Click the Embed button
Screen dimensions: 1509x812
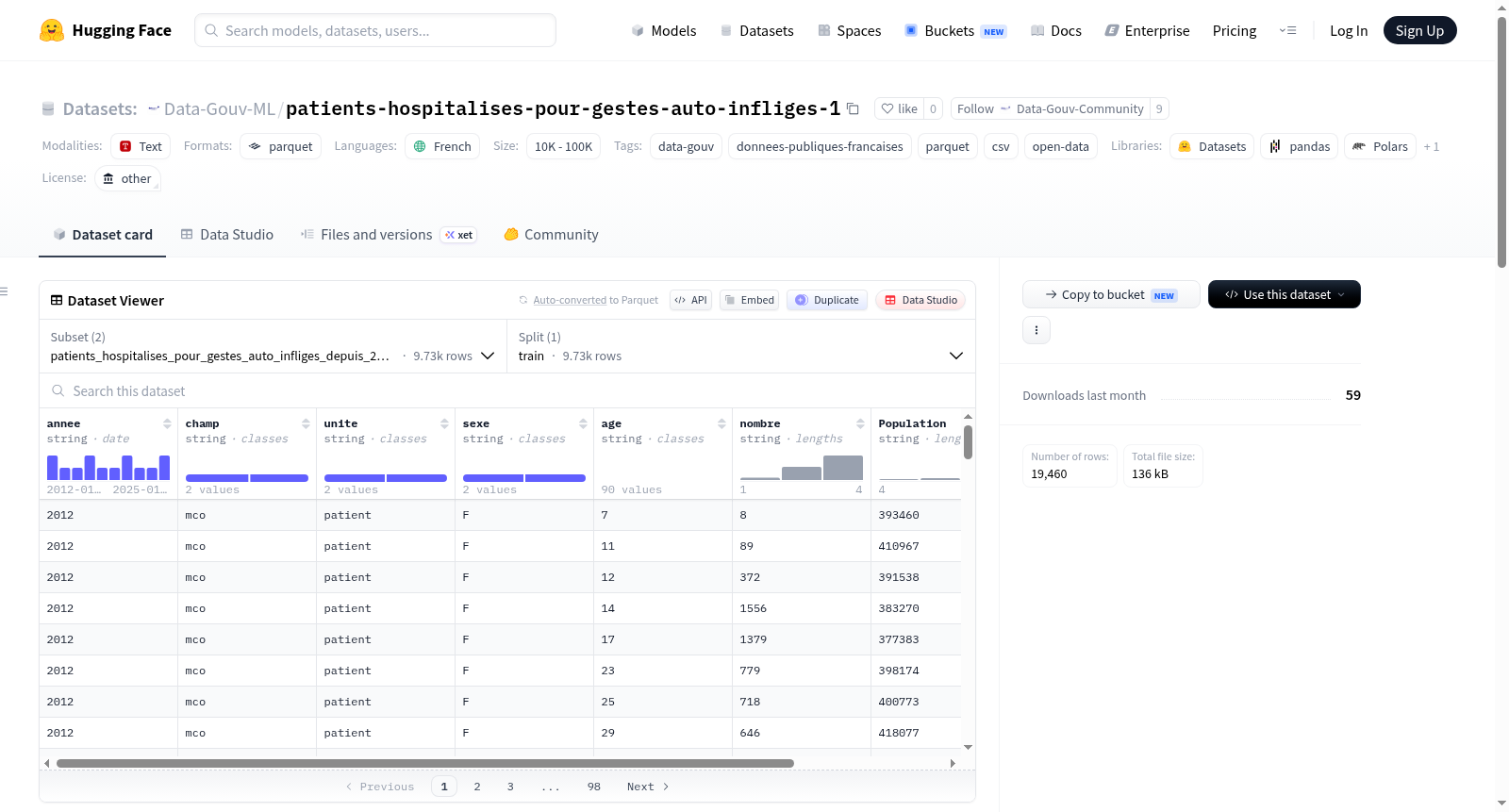[749, 300]
